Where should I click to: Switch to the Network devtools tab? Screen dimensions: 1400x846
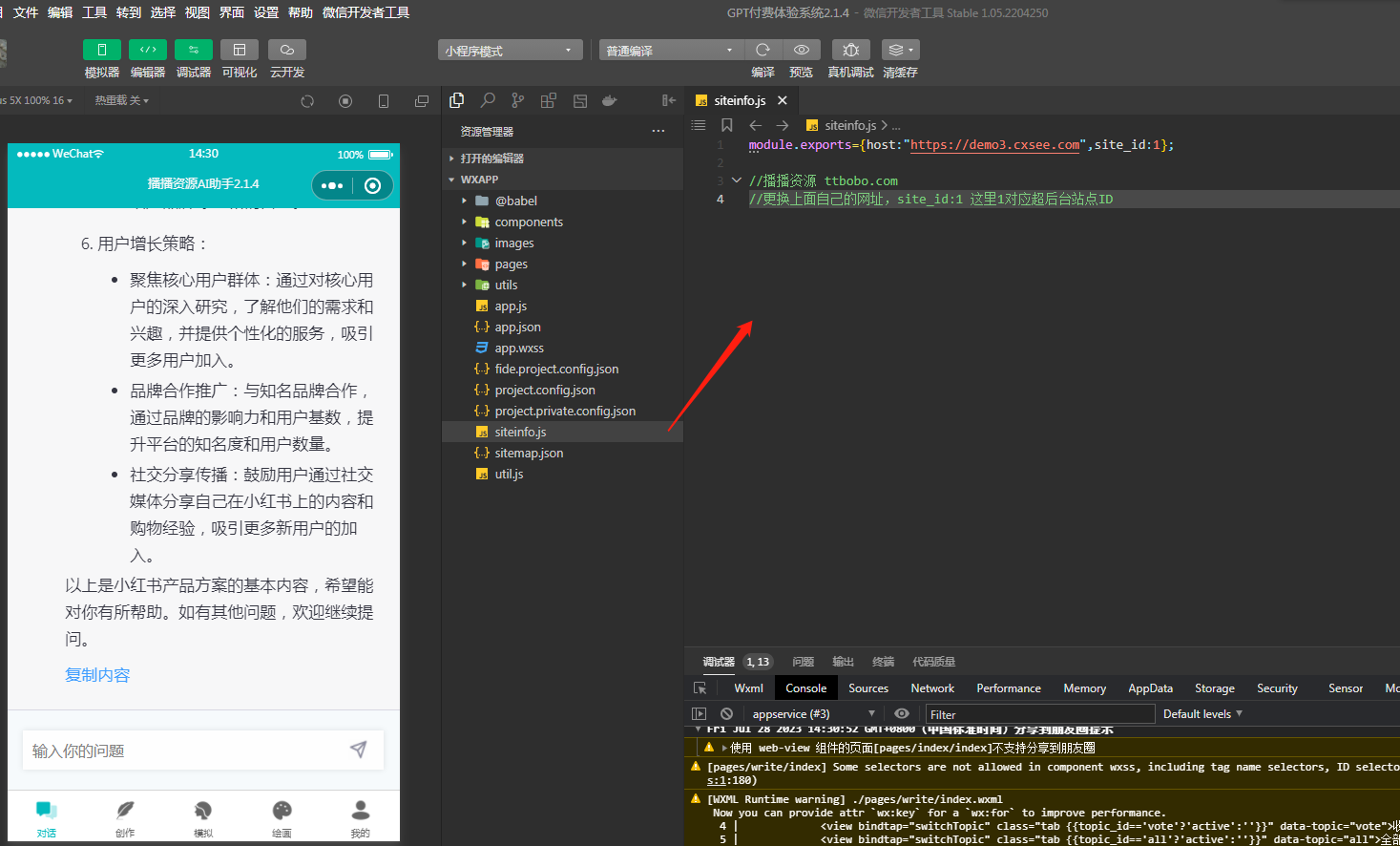pos(932,688)
